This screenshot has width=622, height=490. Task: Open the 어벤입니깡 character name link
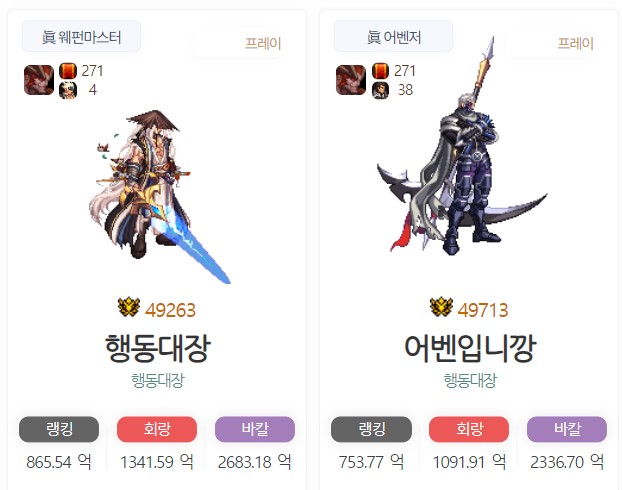click(x=470, y=348)
